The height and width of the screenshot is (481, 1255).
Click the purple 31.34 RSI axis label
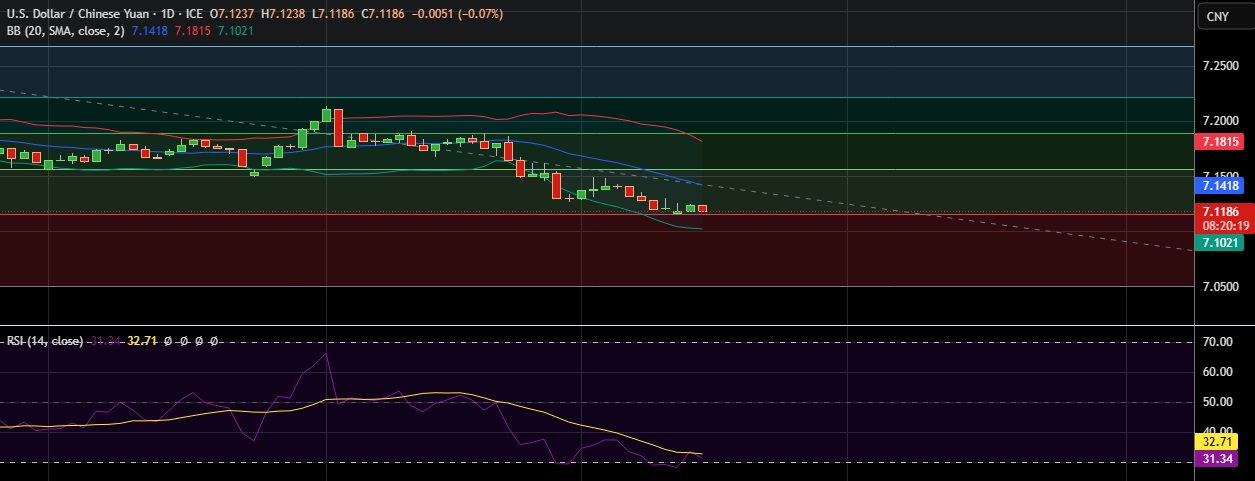[1216, 458]
